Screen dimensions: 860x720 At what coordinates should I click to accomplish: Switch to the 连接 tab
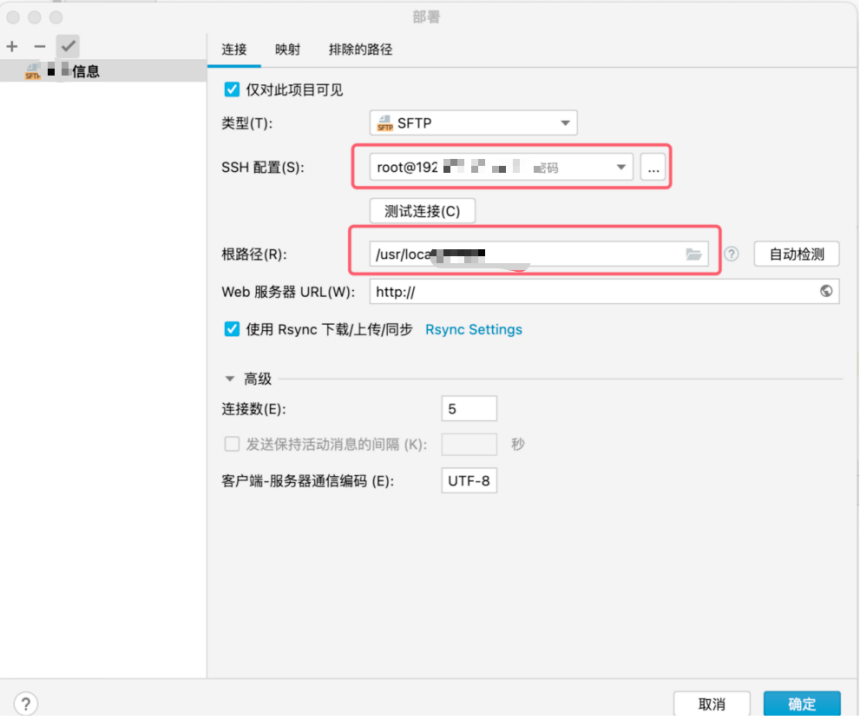(234, 50)
